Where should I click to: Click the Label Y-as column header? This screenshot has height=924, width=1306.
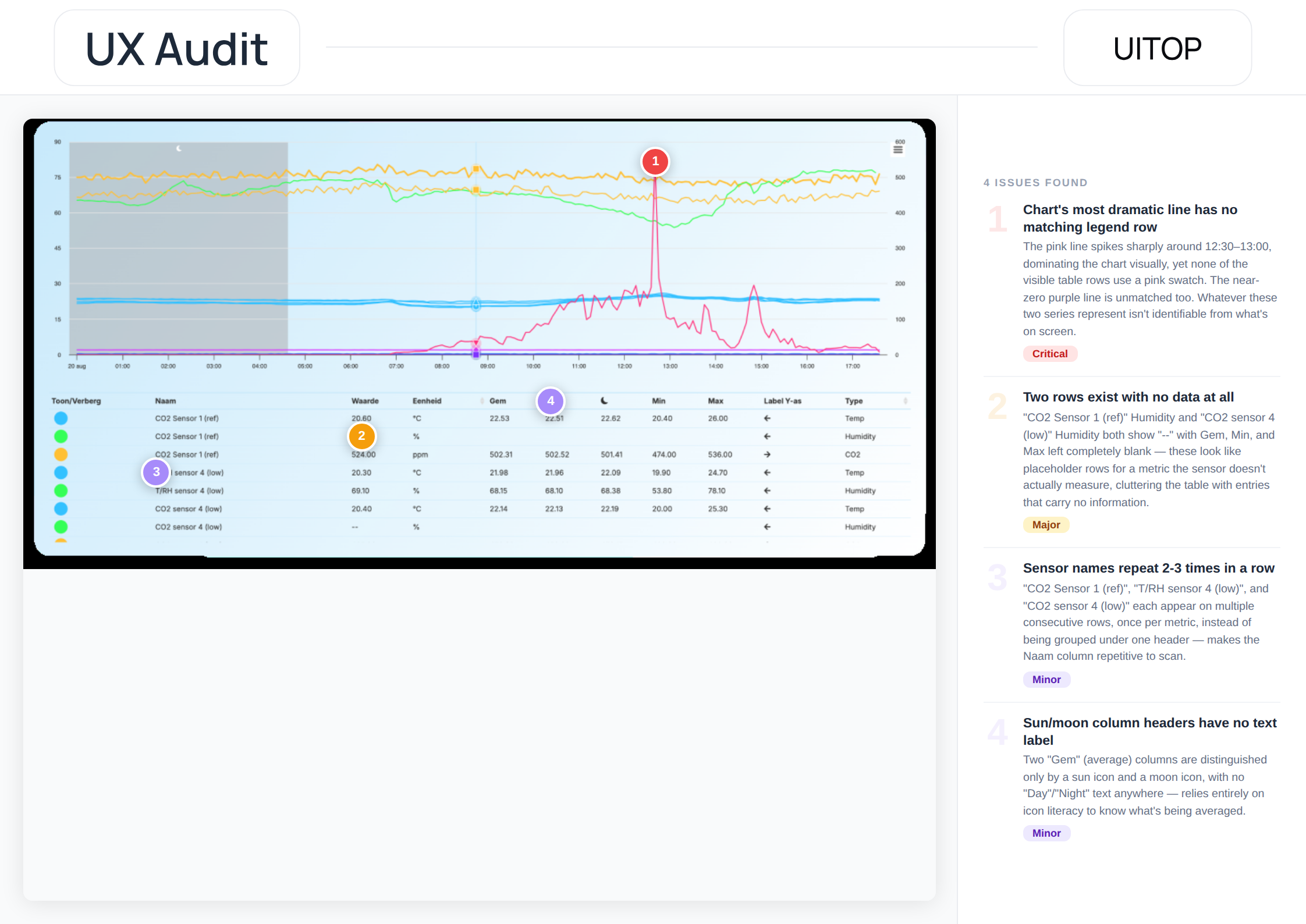782,401
